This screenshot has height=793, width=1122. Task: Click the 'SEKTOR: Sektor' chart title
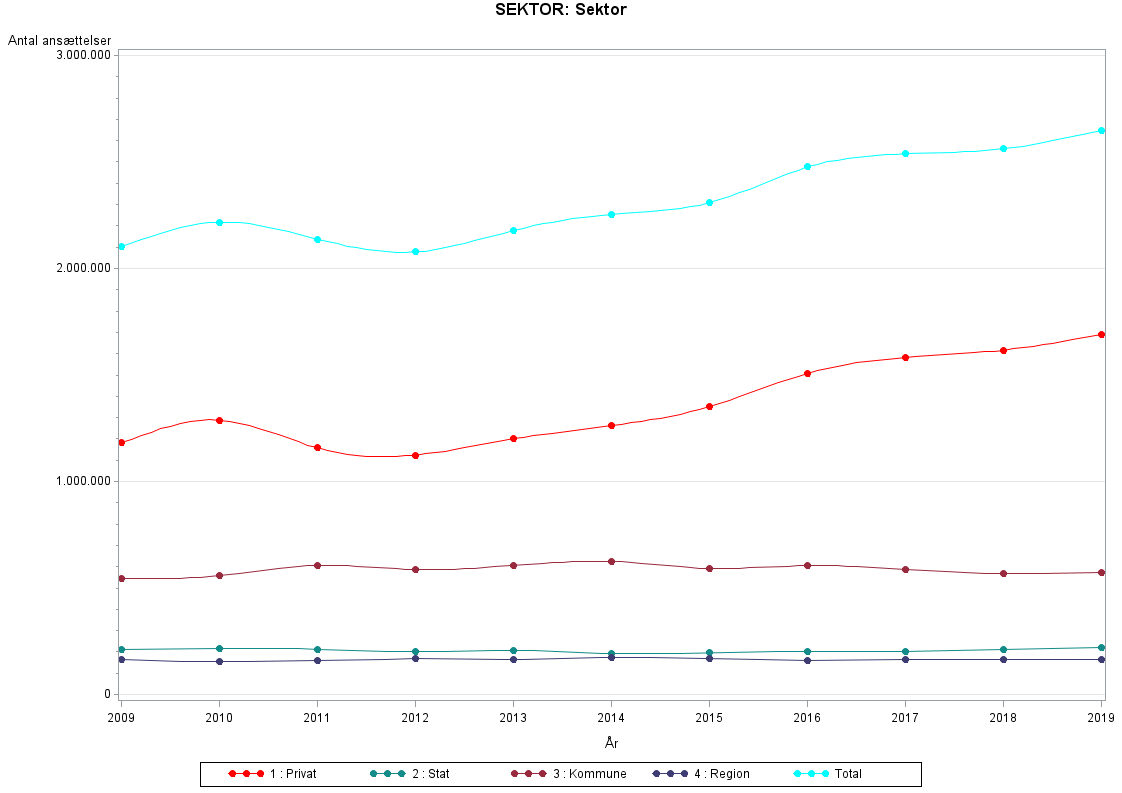561,10
